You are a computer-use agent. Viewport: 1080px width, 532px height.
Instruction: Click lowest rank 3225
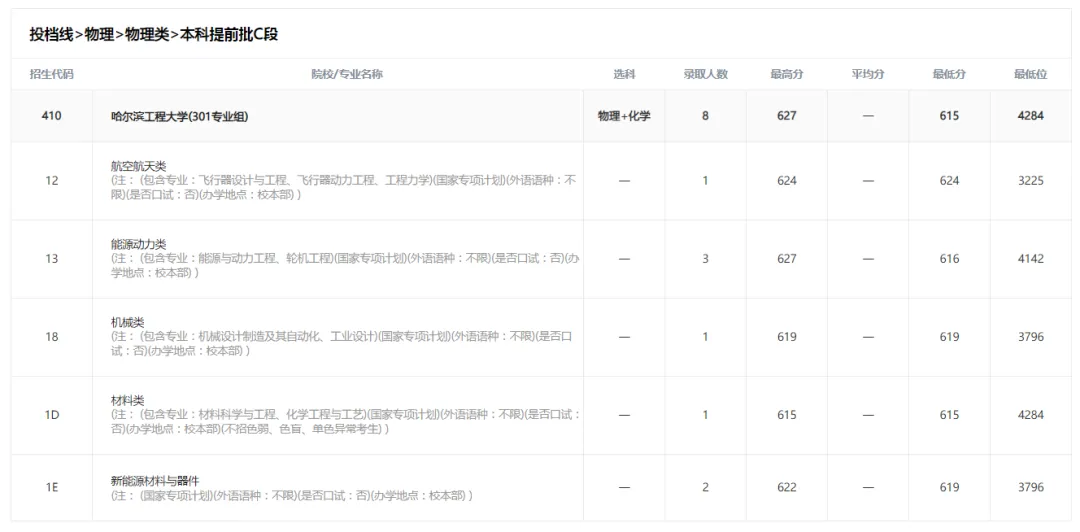1030,181
